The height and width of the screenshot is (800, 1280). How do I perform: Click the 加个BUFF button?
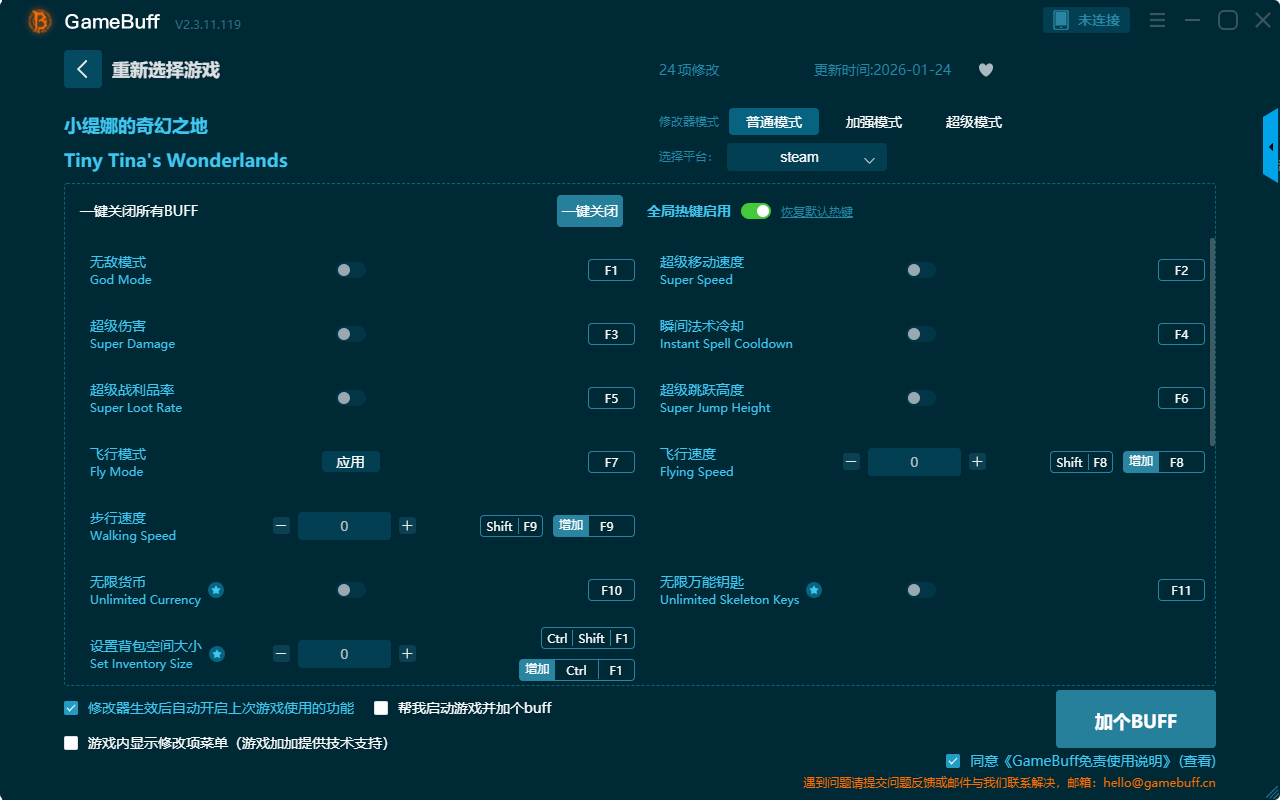[x=1135, y=719]
